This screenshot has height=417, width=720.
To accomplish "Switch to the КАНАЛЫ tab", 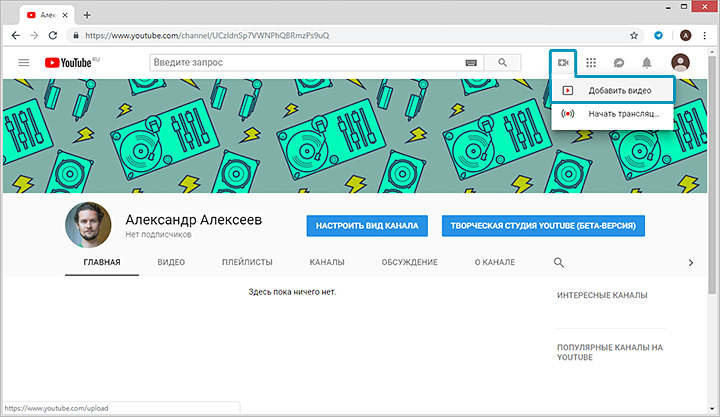I will coord(327,262).
